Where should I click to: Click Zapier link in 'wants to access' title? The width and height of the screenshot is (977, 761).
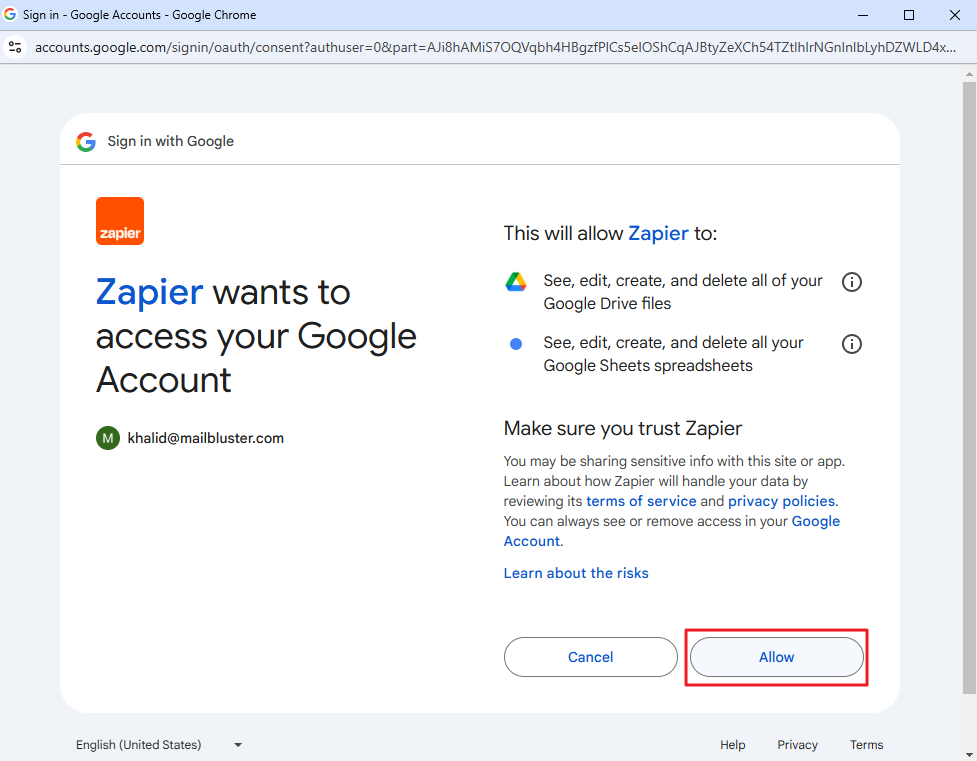(149, 292)
